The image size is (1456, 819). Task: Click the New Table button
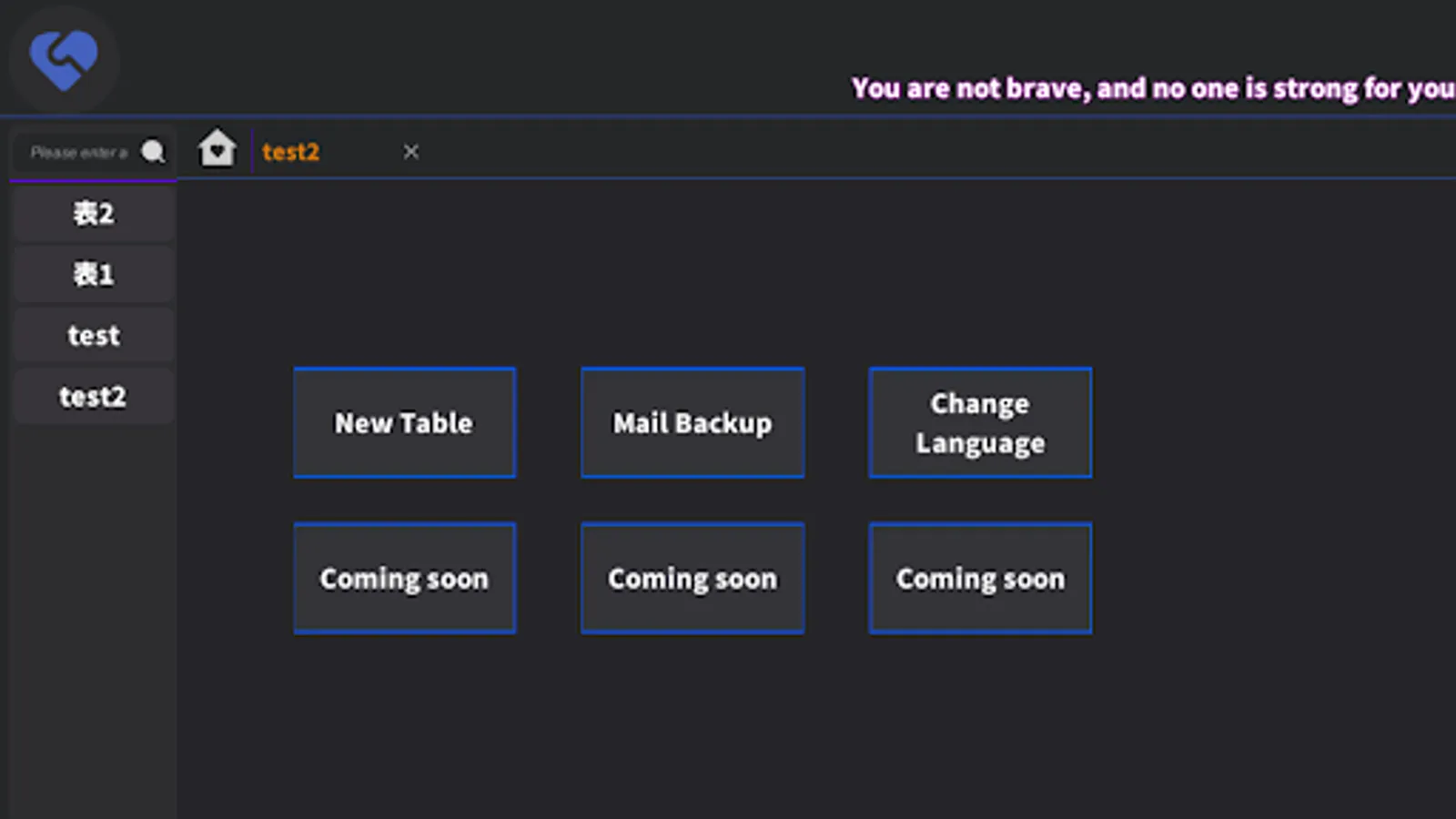[404, 422]
